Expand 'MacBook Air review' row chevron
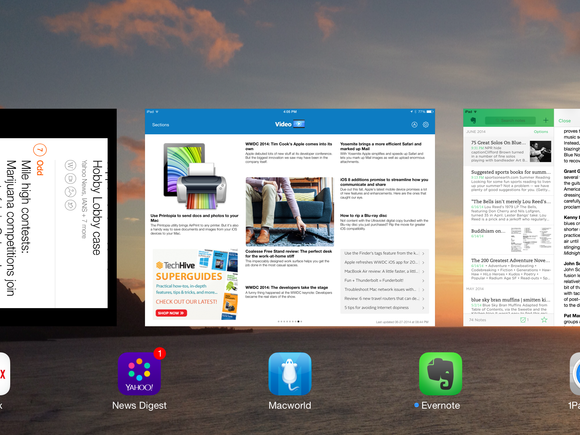The image size is (580, 435). click(423, 272)
